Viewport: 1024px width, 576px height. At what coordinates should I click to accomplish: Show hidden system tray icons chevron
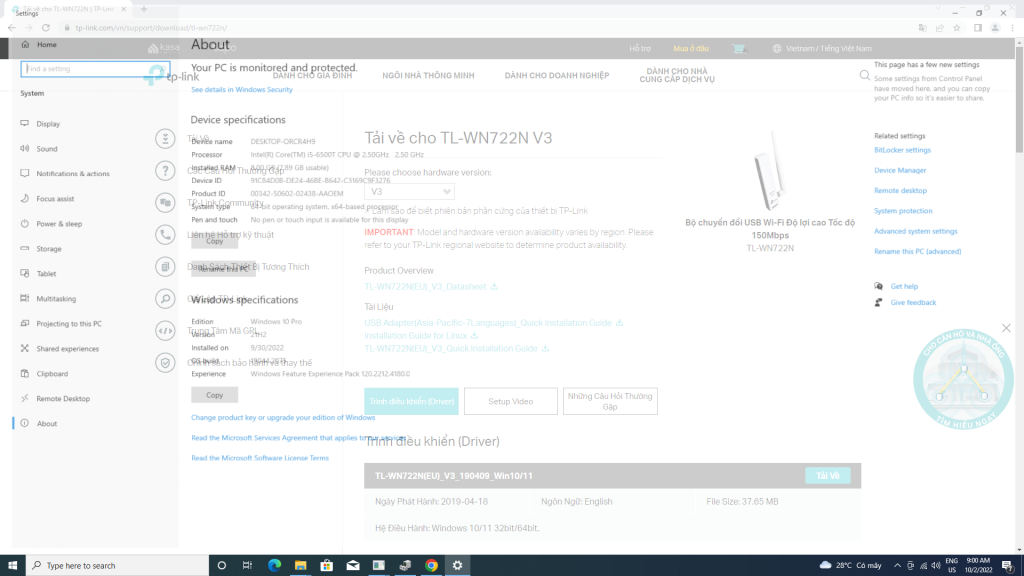pyautogui.click(x=897, y=566)
